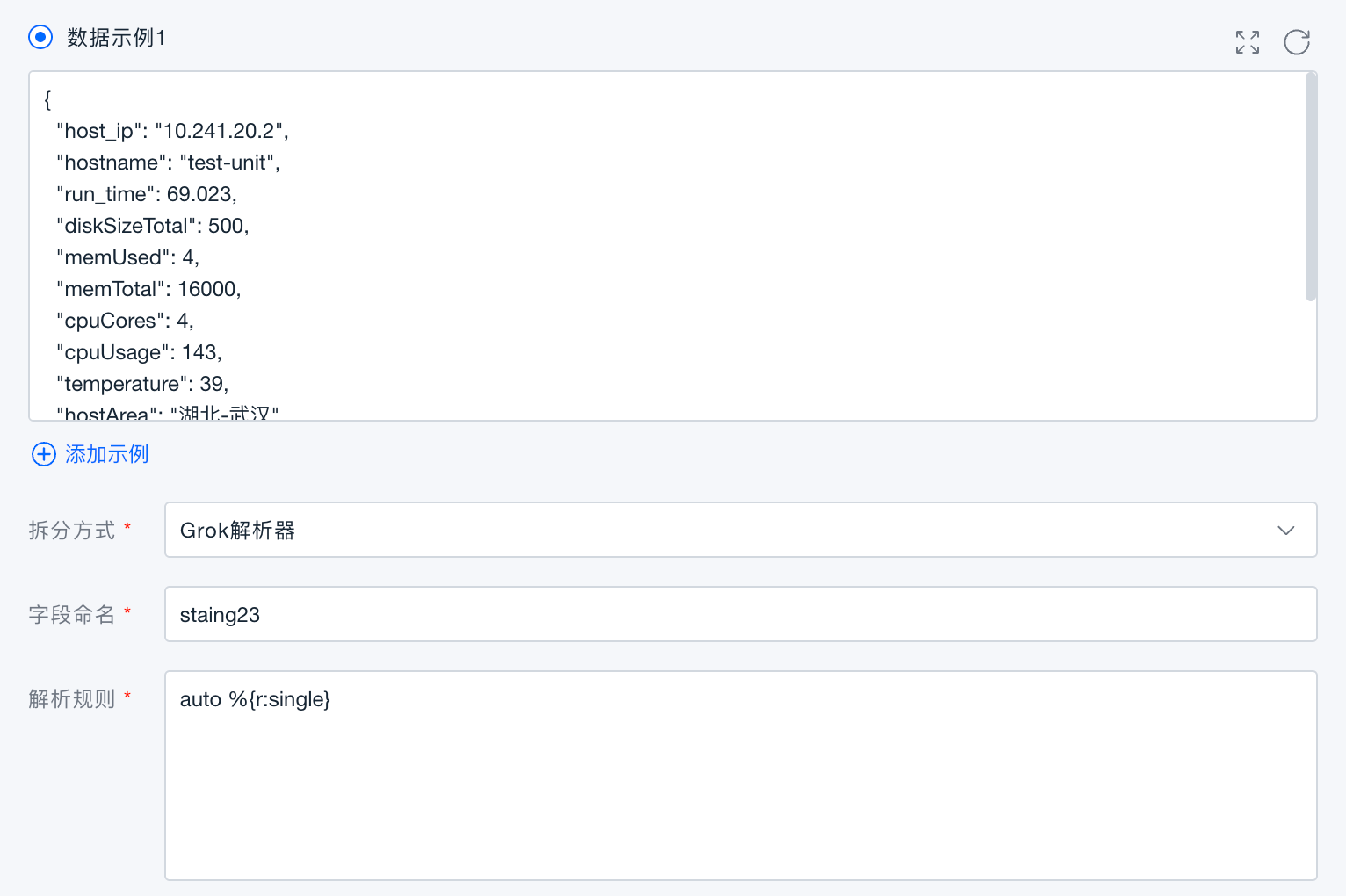Refresh the data sample
Image resolution: width=1346 pixels, height=896 pixels.
[1296, 42]
